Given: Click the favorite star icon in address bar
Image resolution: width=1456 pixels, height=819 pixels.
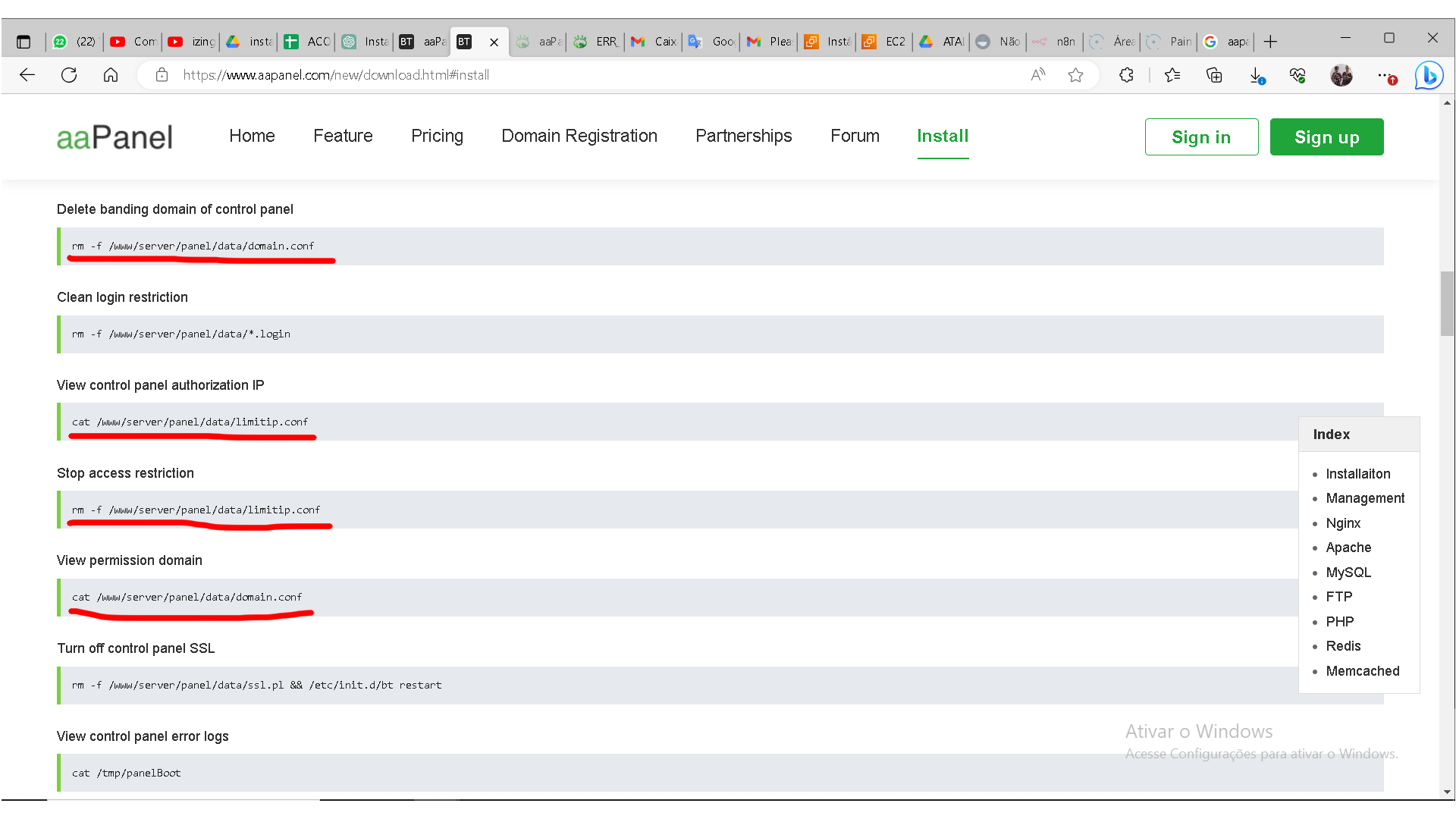Looking at the screenshot, I should pos(1075,75).
